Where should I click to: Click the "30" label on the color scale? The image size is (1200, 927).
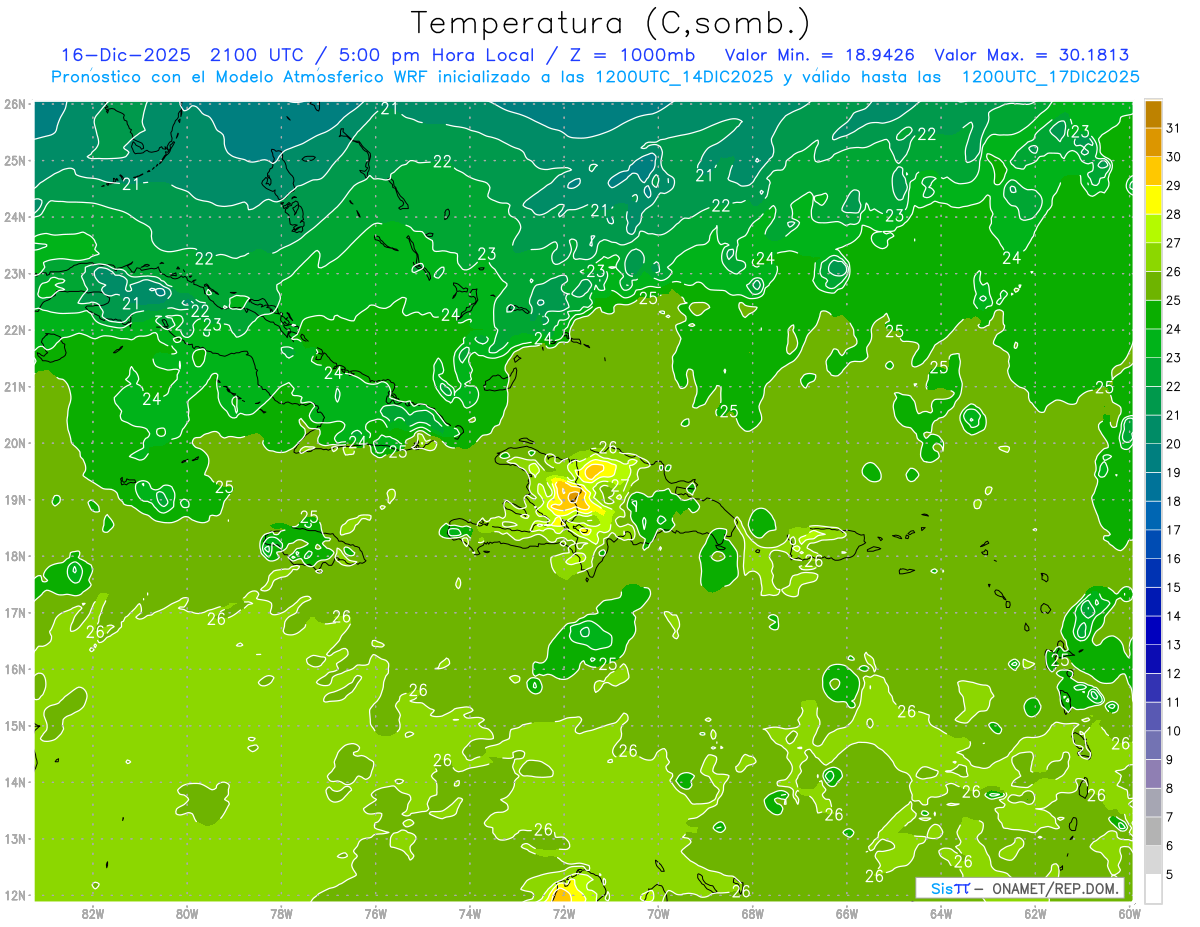pos(1173,157)
